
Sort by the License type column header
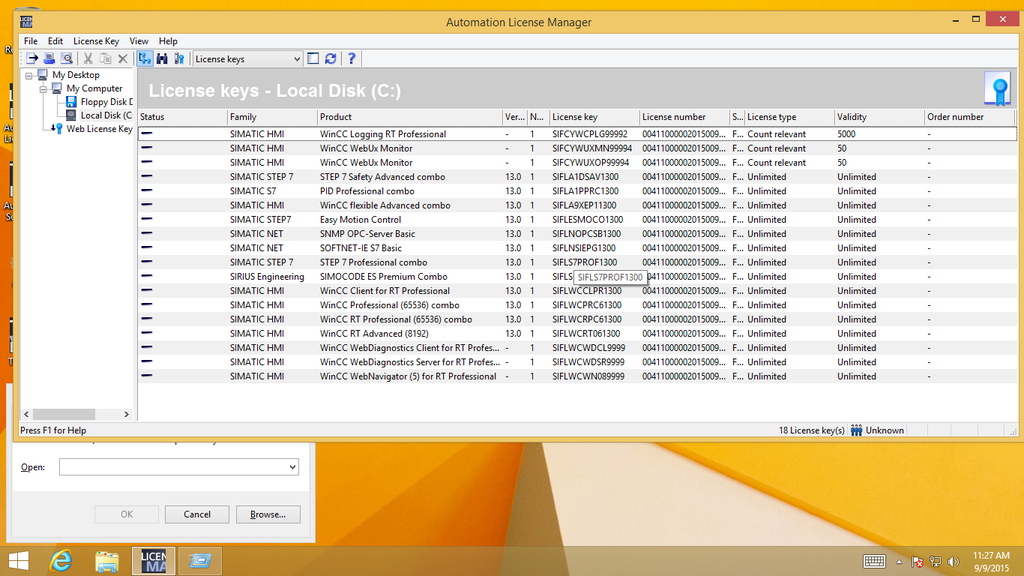790,117
